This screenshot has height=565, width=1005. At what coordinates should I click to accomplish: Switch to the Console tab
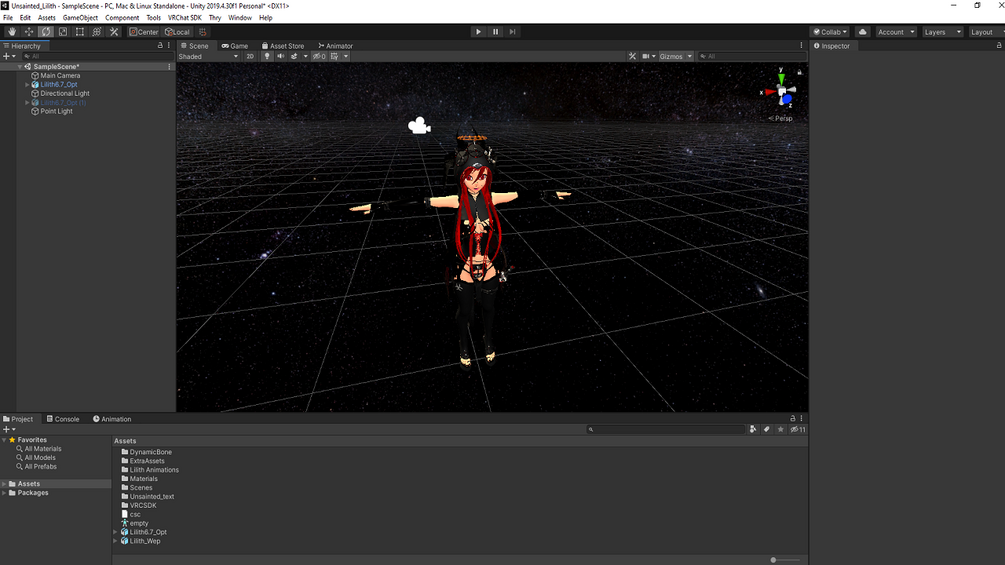[63, 419]
